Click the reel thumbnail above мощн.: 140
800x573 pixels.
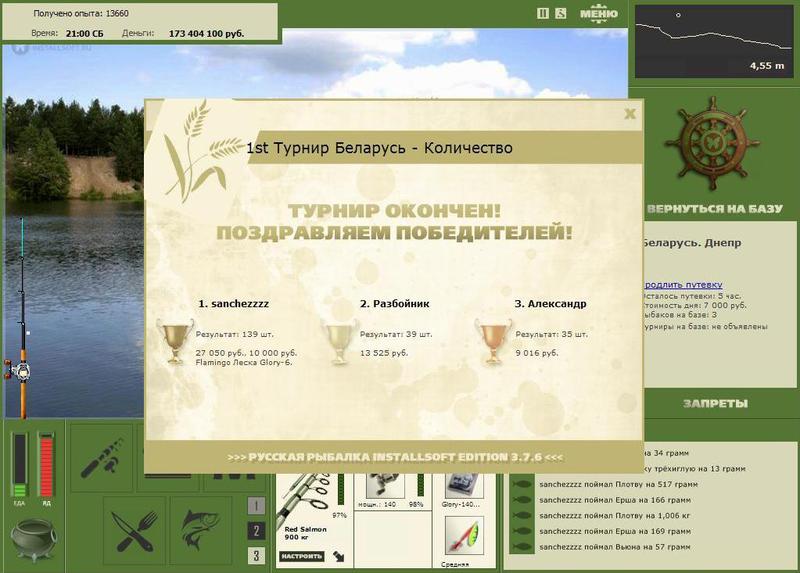point(385,485)
